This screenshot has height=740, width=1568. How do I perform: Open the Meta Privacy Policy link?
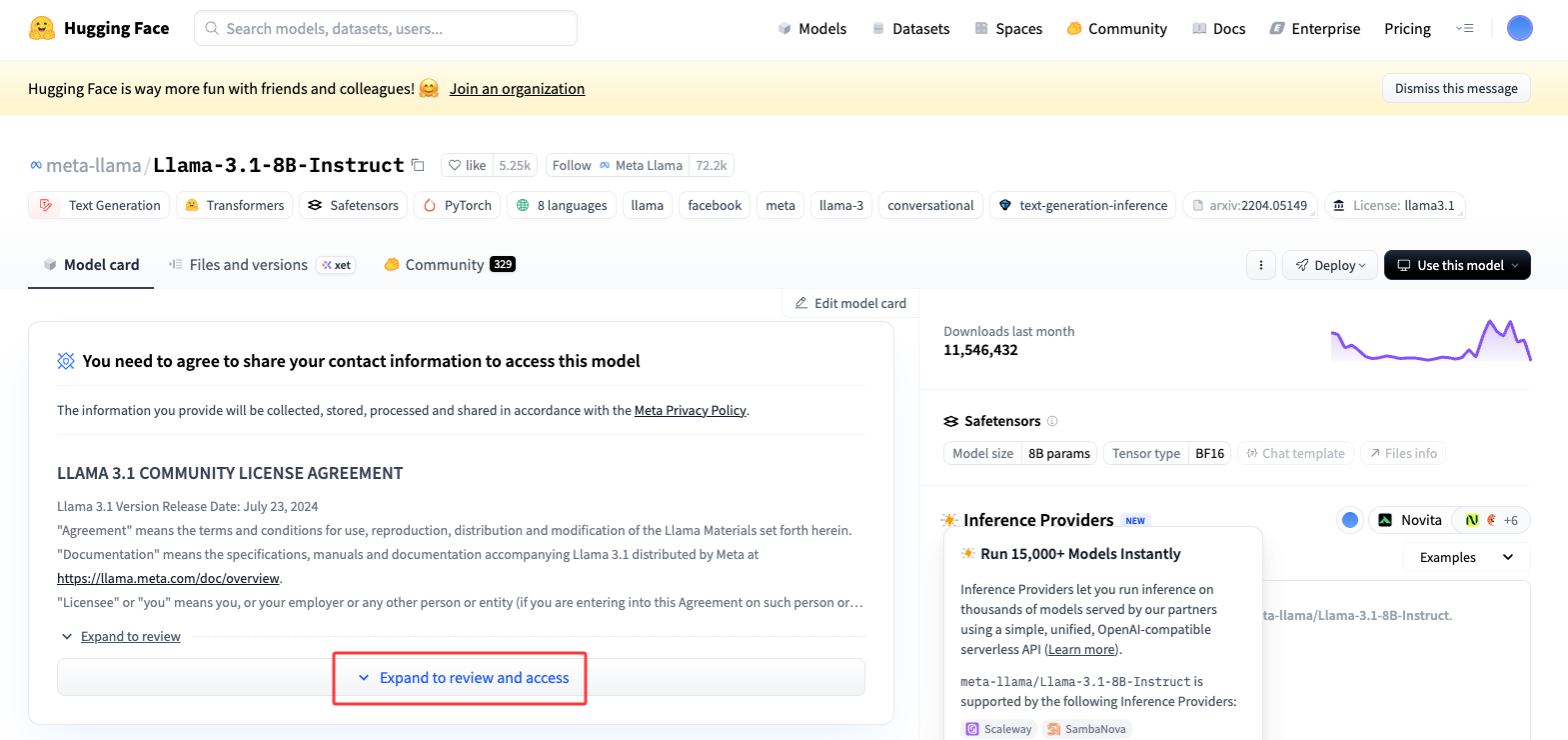pos(691,410)
